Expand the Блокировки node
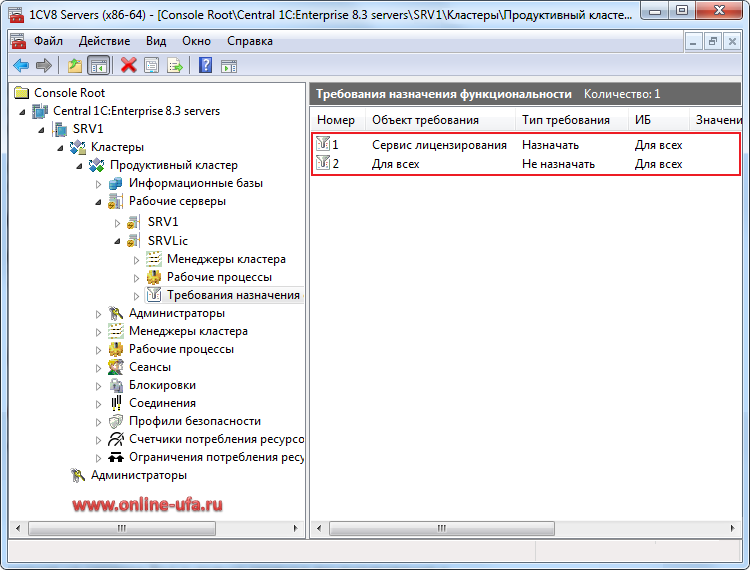This screenshot has width=750, height=570. click(x=99, y=386)
